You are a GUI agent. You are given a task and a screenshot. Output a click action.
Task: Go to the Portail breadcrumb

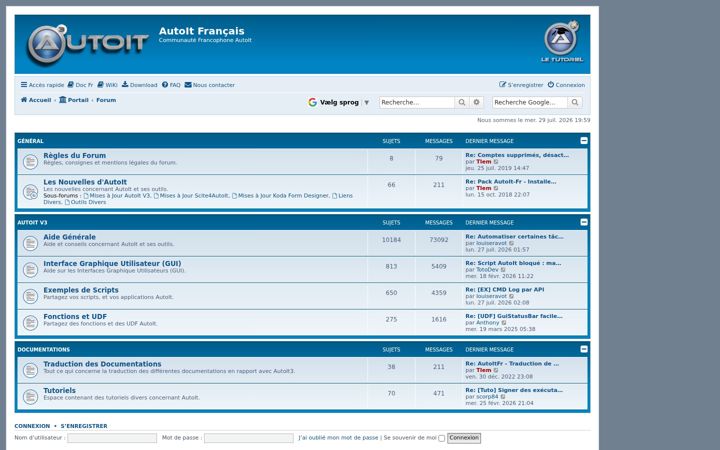point(74,100)
